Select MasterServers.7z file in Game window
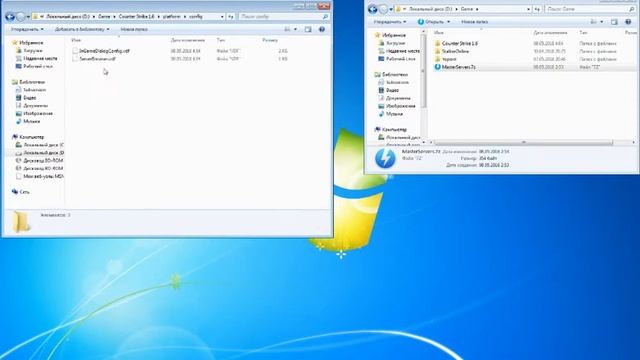The image size is (640, 360). point(459,67)
